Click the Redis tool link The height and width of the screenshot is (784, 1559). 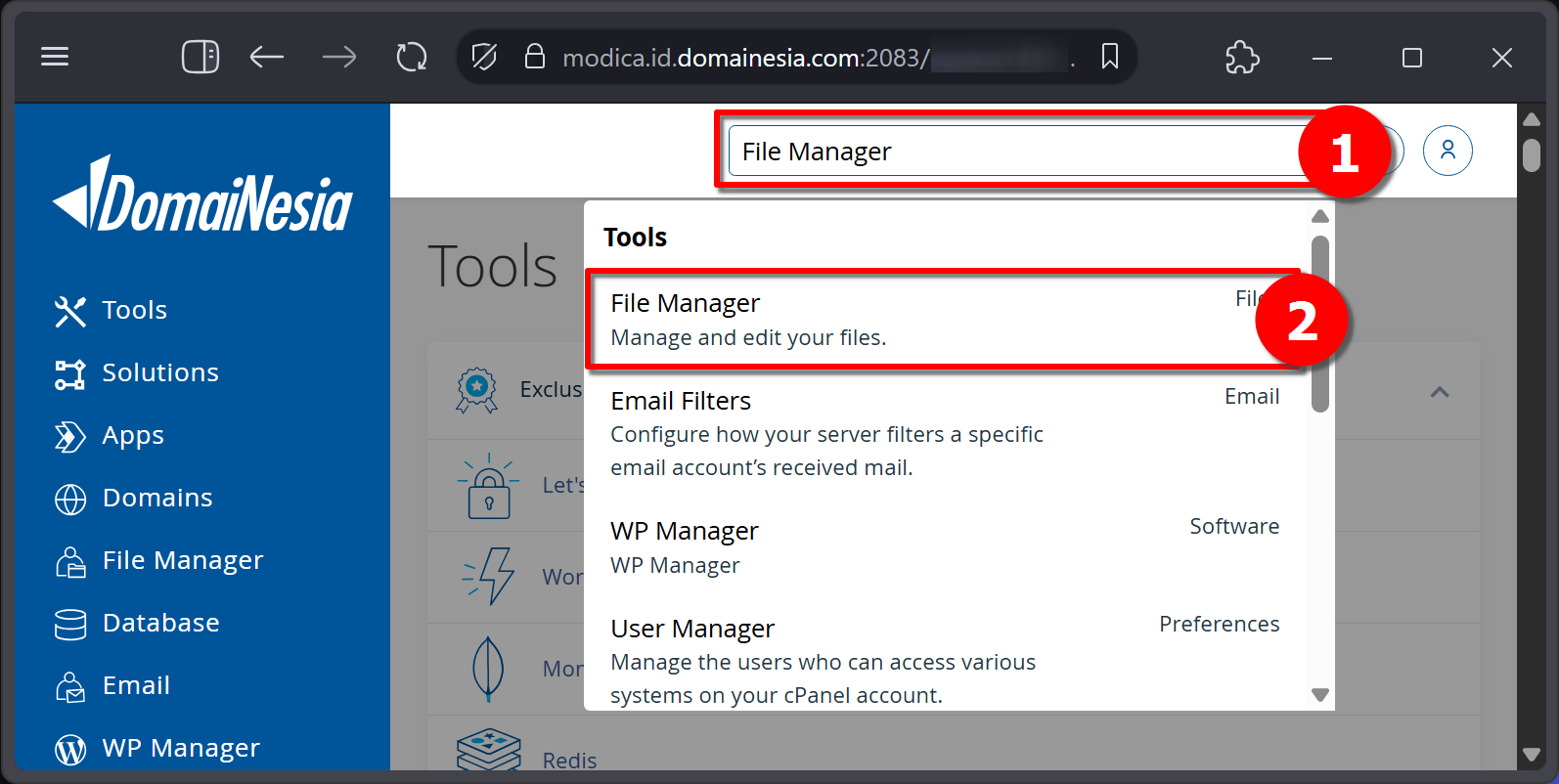(569, 761)
